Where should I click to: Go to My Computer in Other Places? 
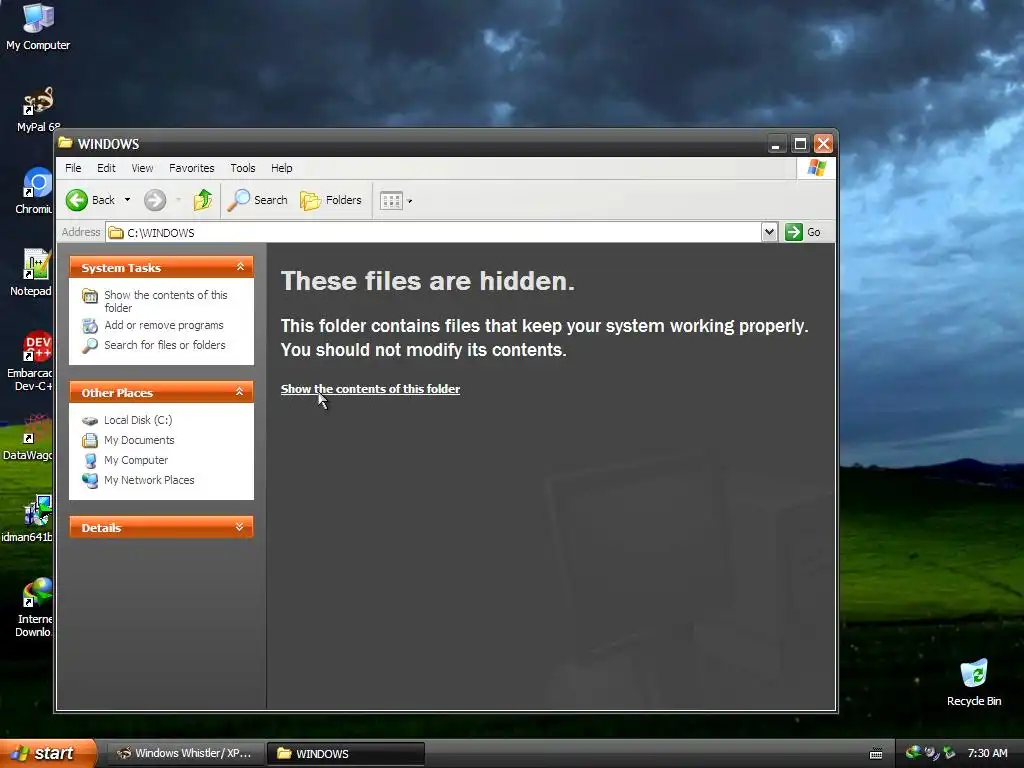[136, 460]
